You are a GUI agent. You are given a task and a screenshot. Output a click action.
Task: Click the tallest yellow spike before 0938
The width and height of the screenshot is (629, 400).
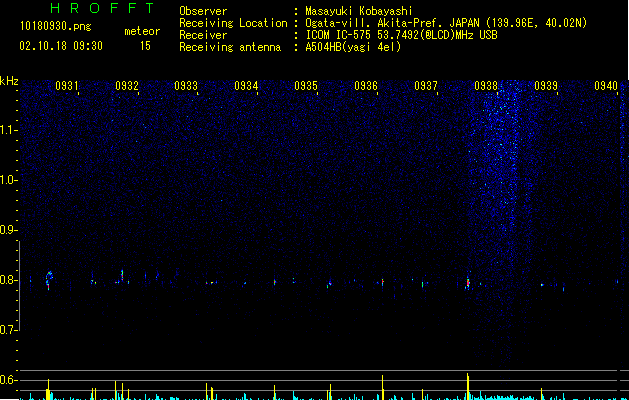pos(468,386)
